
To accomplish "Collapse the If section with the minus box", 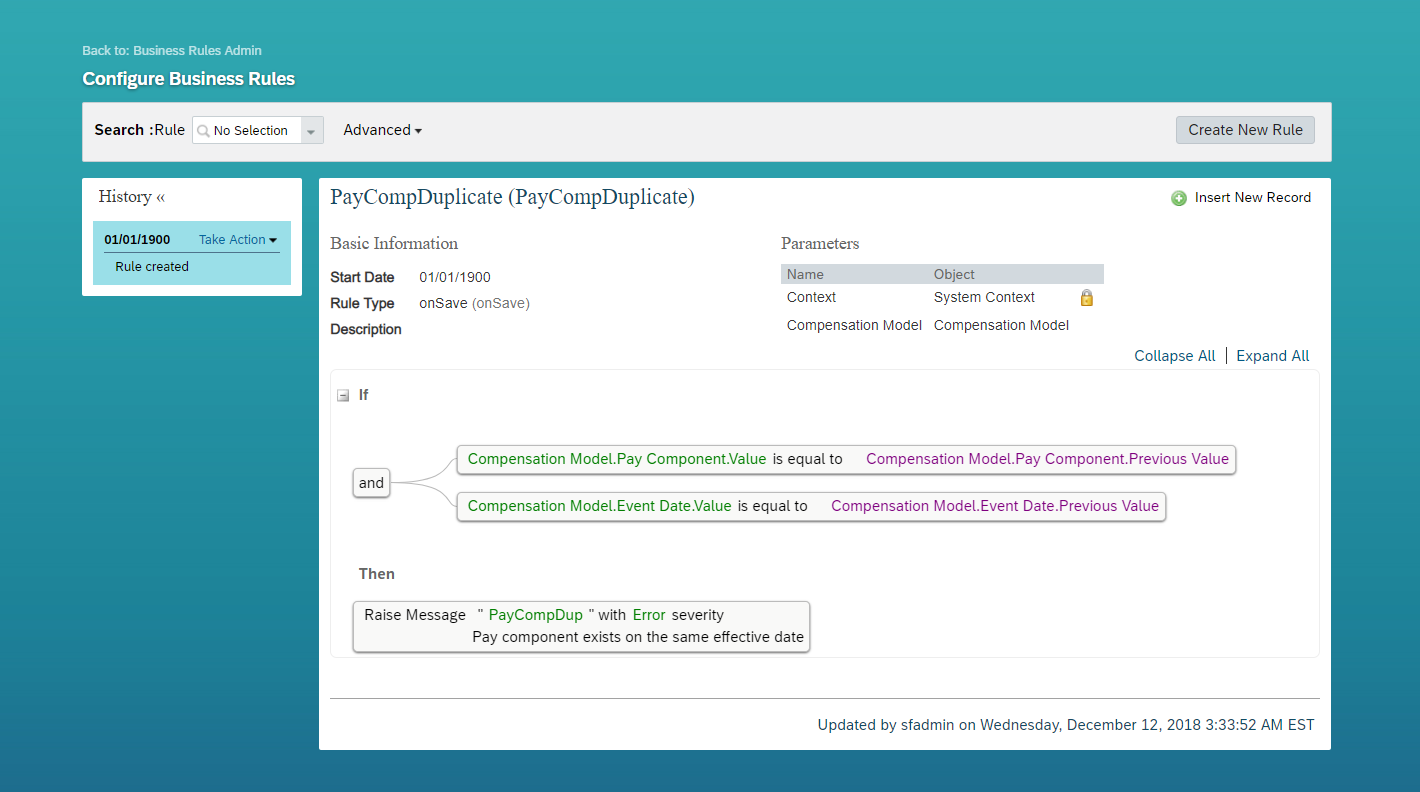I will (x=343, y=395).
